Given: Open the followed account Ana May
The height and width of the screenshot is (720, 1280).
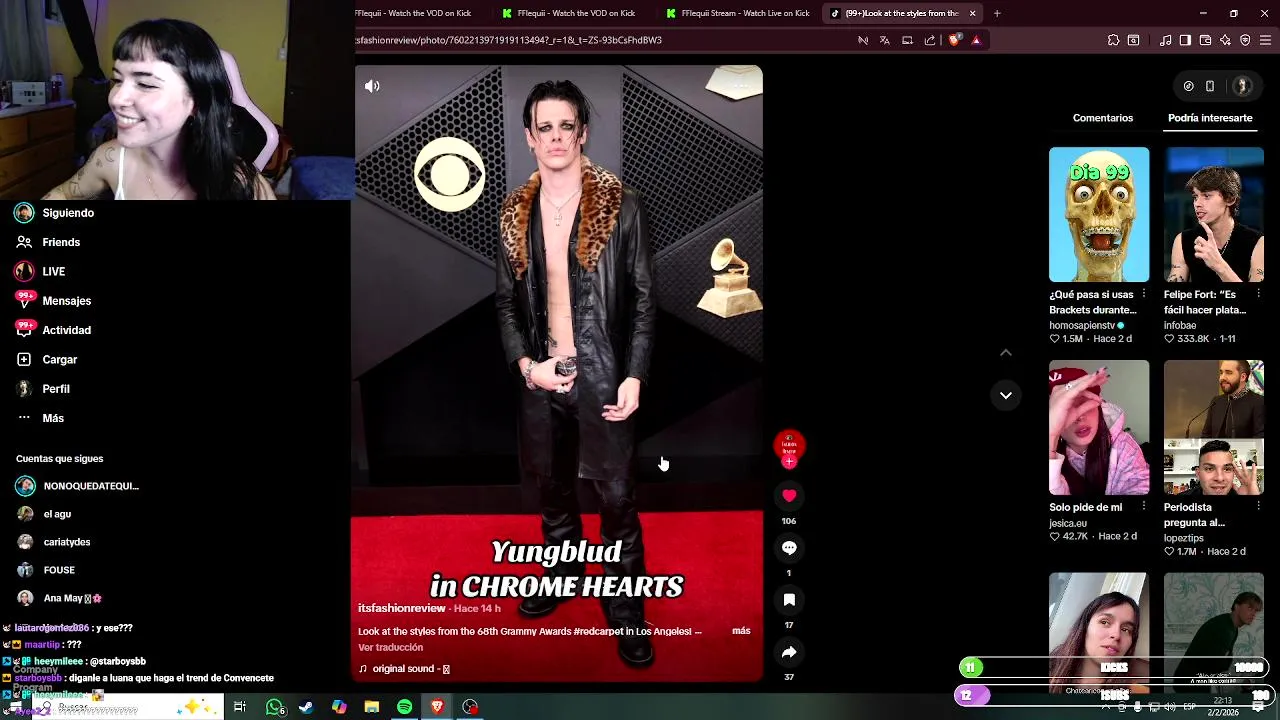Looking at the screenshot, I should coord(59,598).
